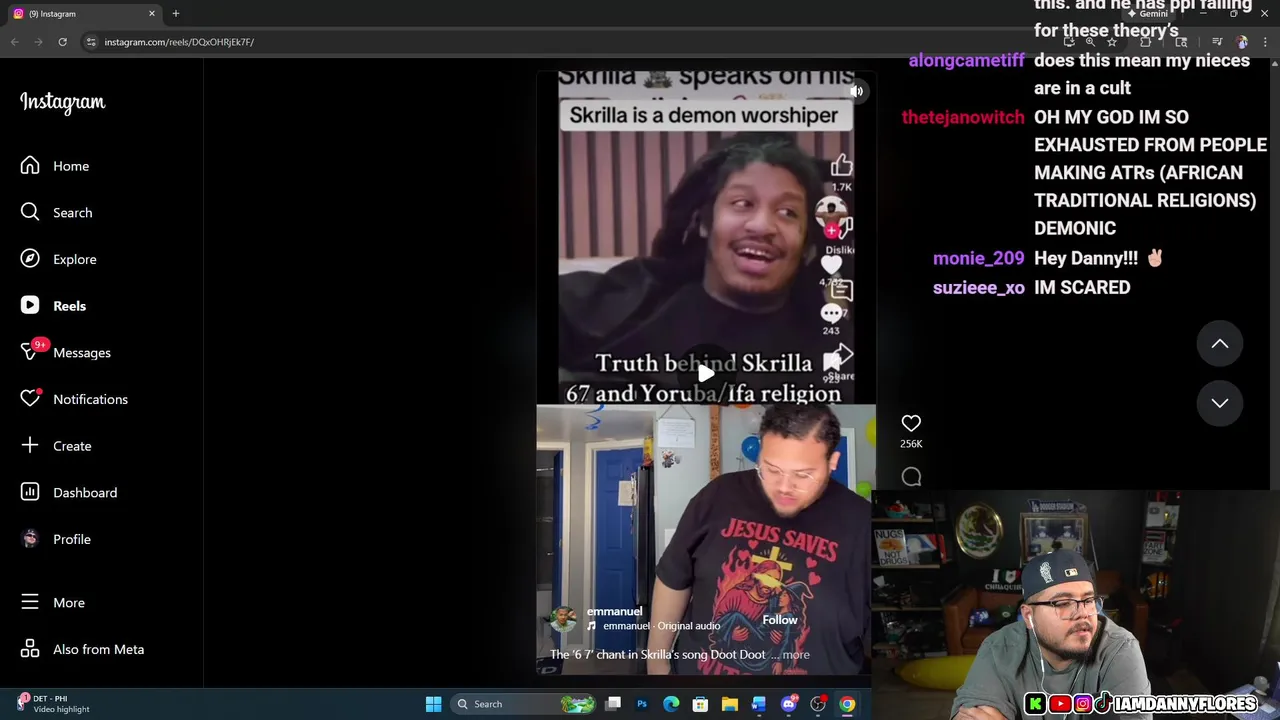Reload the Instagram page
The width and height of the screenshot is (1280, 720).
pos(63,42)
